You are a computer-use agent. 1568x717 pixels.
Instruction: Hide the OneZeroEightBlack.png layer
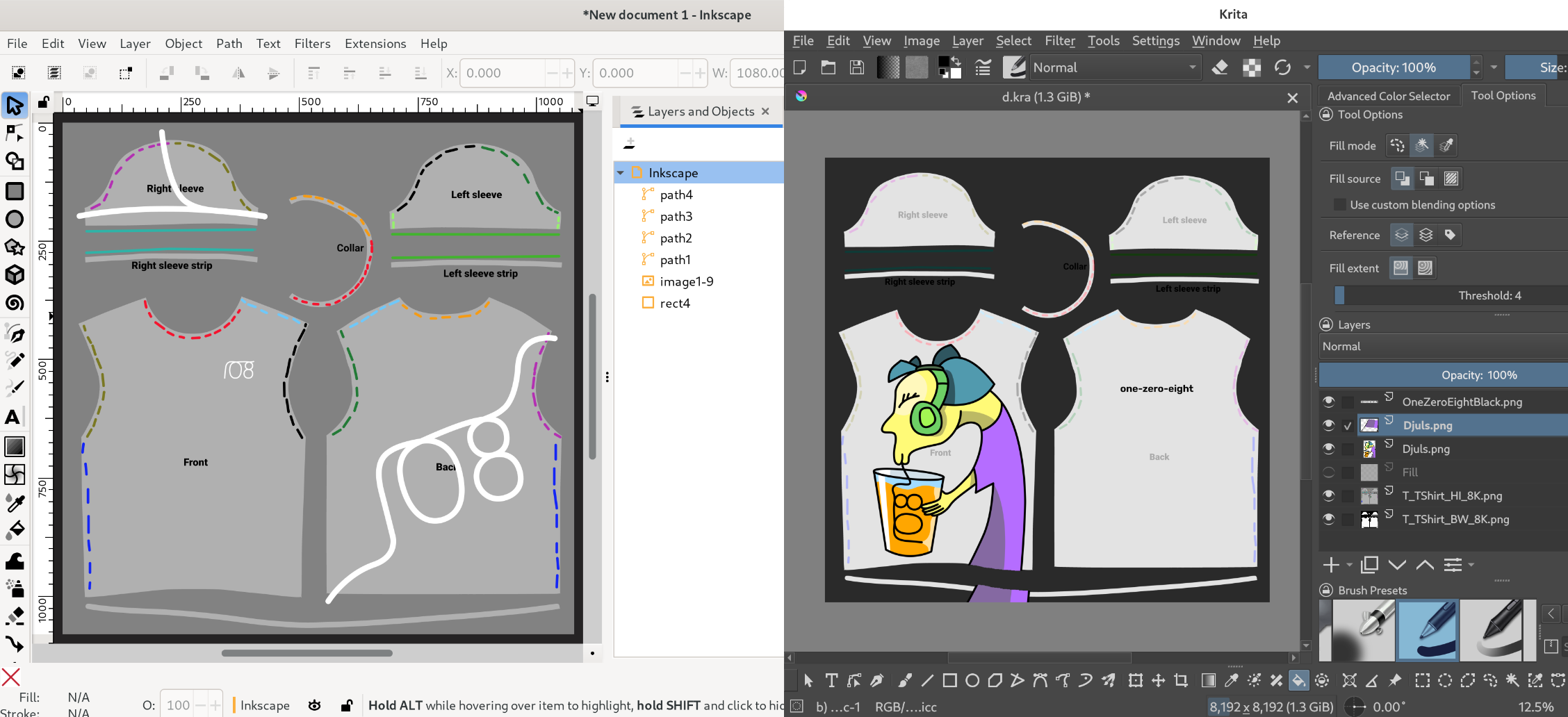pos(1328,402)
